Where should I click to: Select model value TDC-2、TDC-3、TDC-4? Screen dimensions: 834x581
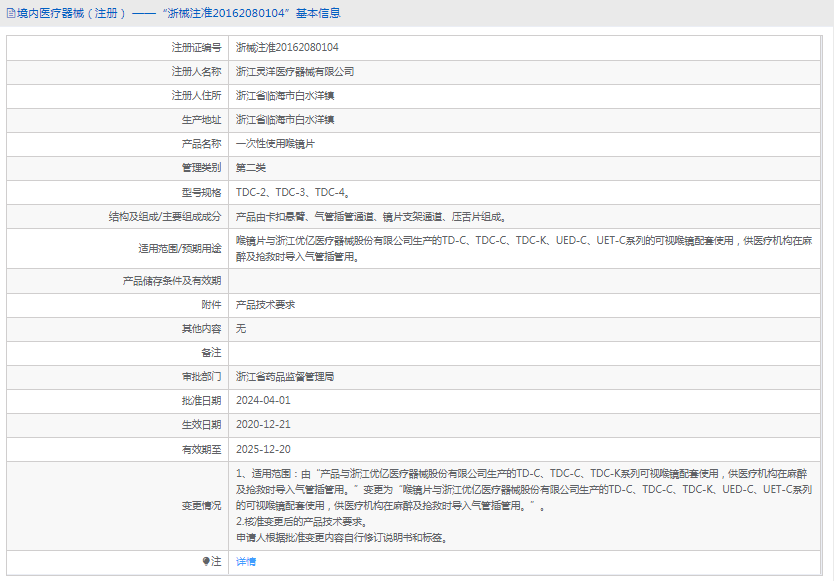click(x=293, y=192)
